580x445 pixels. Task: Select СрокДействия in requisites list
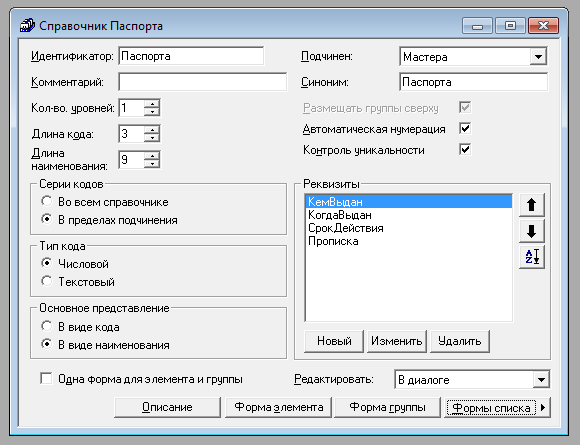pos(409,228)
